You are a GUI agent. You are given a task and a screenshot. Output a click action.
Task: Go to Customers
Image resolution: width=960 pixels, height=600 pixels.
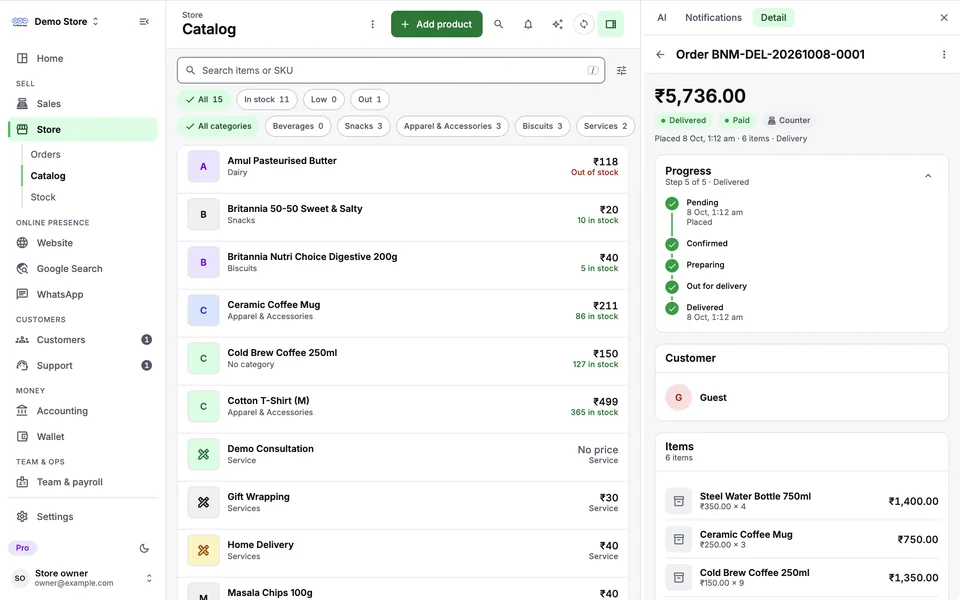point(83,339)
